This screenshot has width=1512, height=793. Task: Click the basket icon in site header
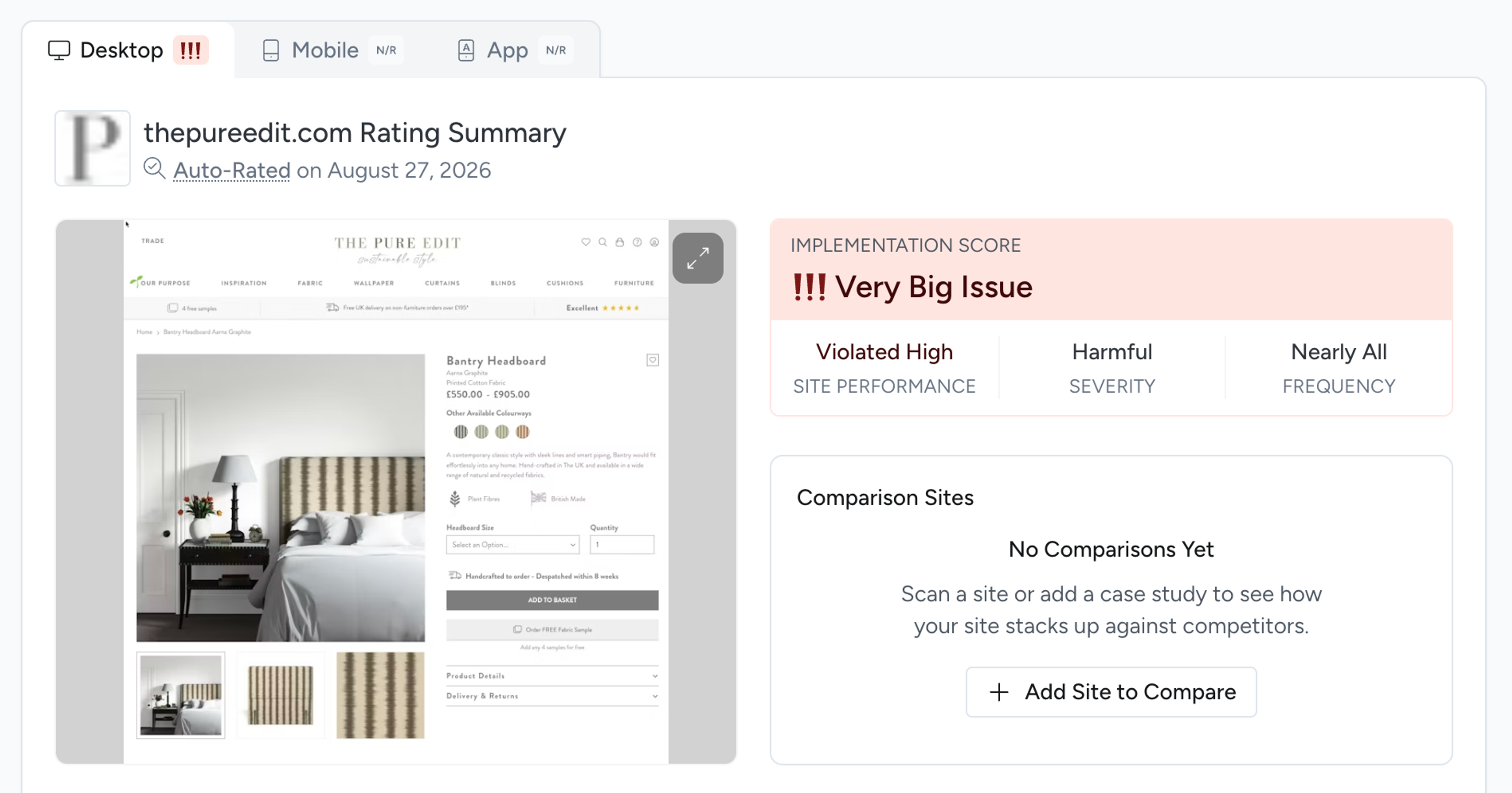(620, 242)
